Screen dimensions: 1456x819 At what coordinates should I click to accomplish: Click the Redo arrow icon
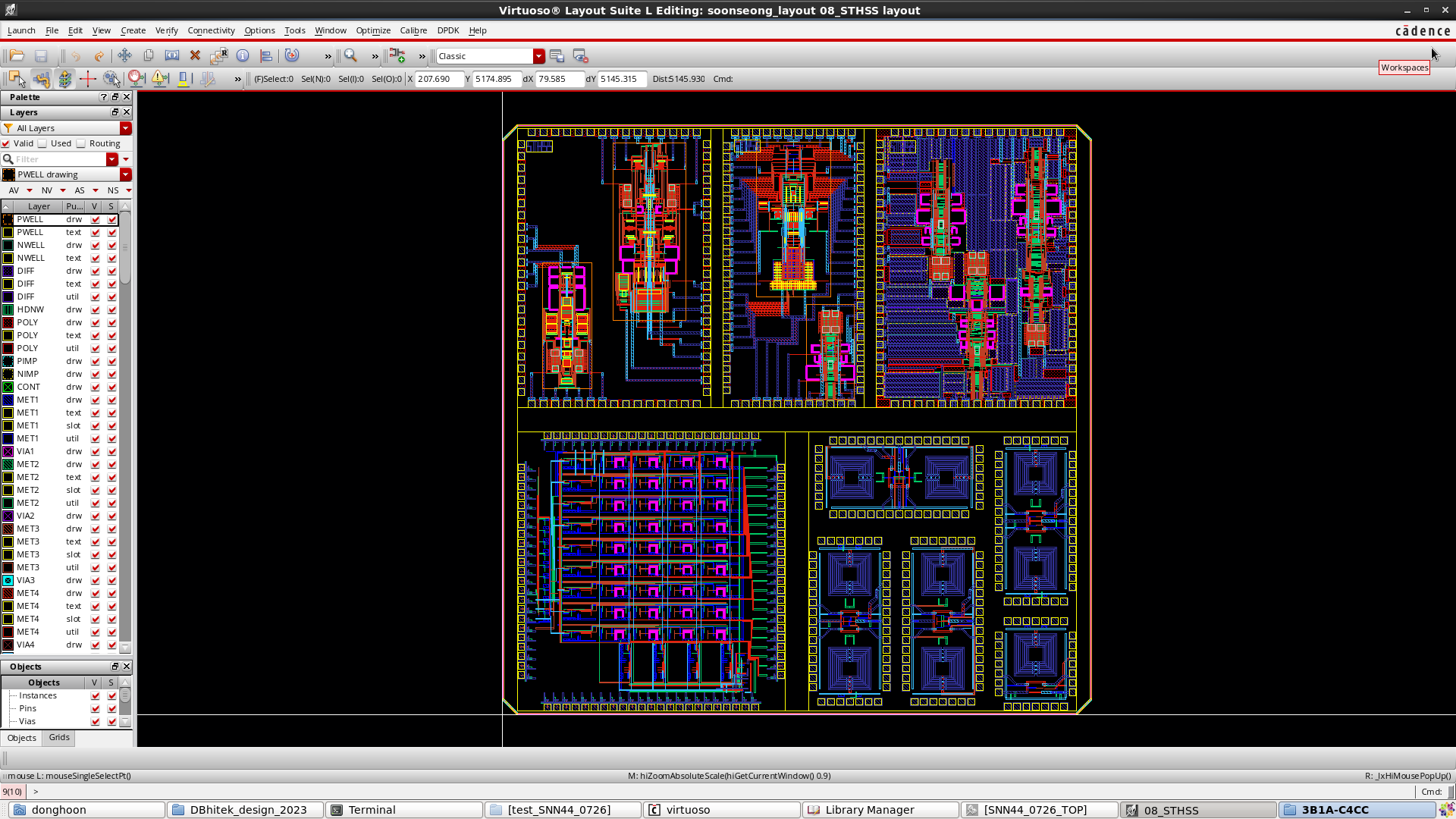tap(99, 56)
